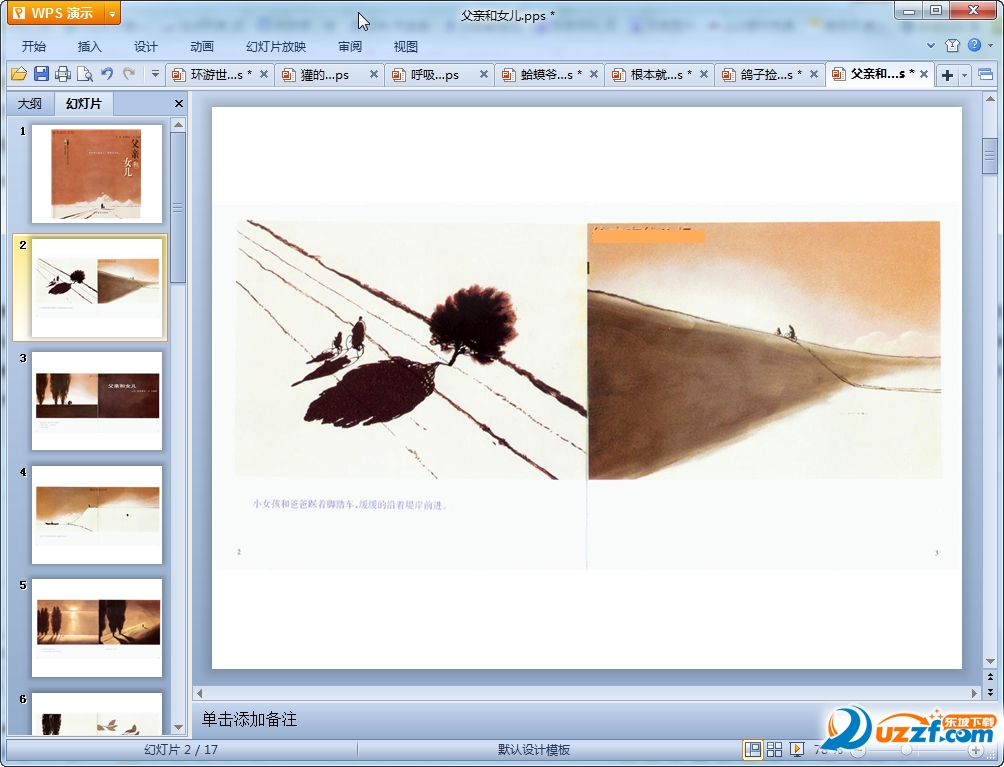Click the thumbnail pane scroll-up arrow
Image resolution: width=1004 pixels, height=767 pixels.
(x=179, y=124)
